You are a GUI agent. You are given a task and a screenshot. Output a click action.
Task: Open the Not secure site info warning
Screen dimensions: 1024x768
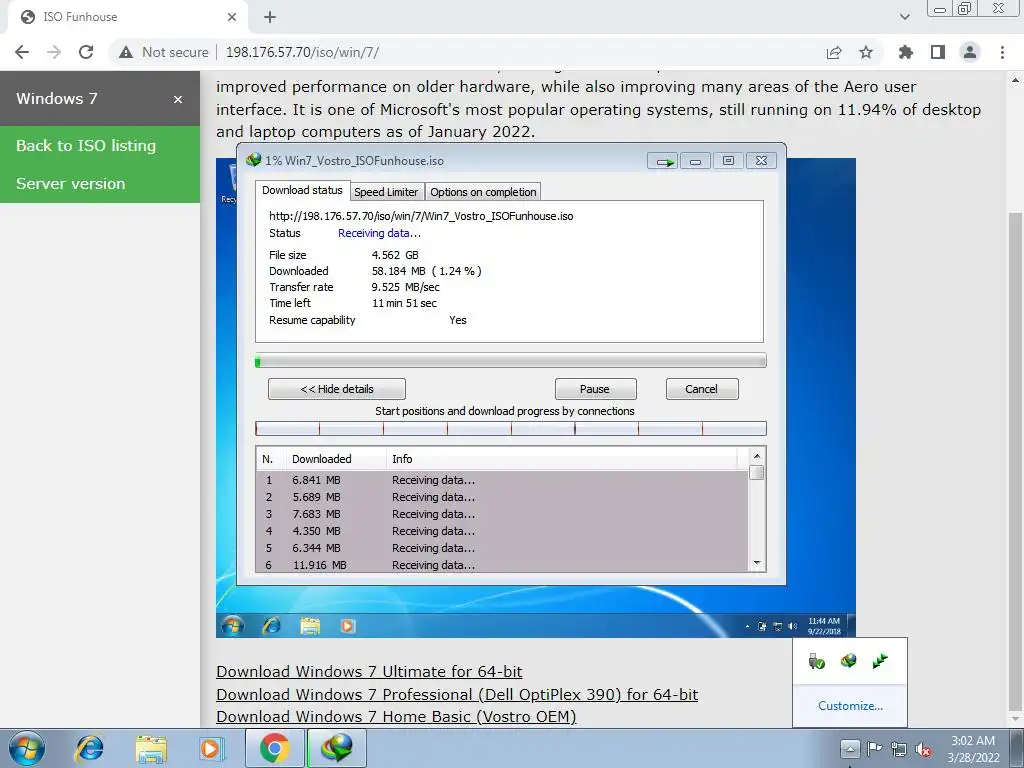point(164,52)
